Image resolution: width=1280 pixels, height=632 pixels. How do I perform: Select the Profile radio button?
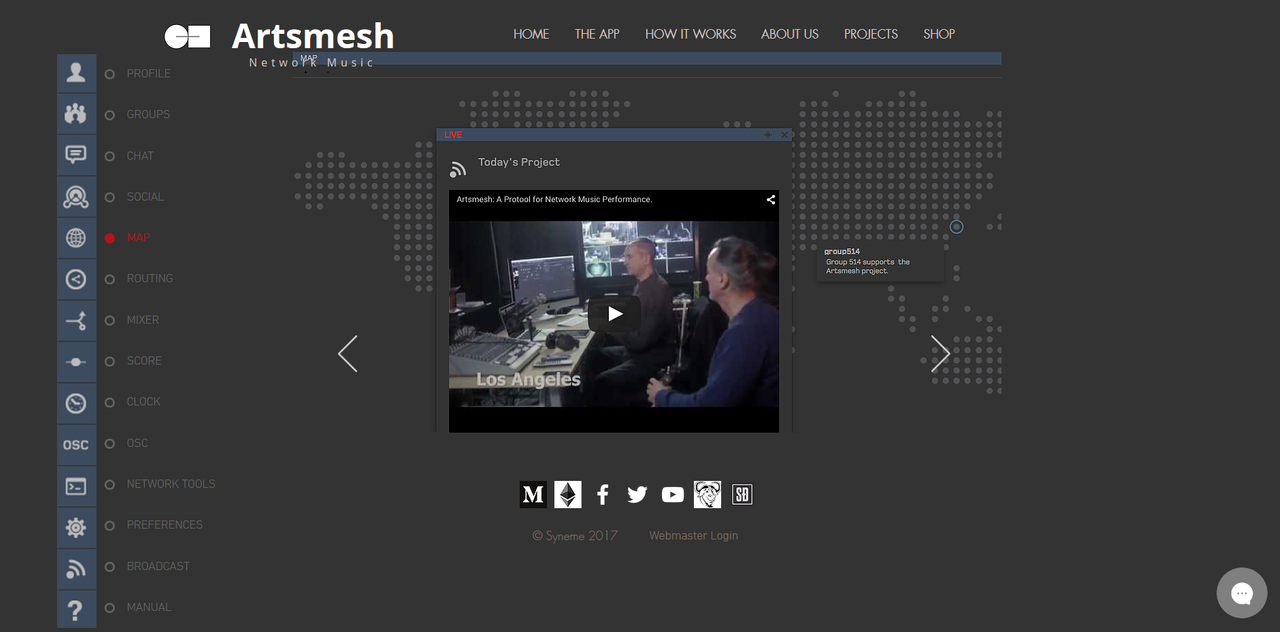110,74
